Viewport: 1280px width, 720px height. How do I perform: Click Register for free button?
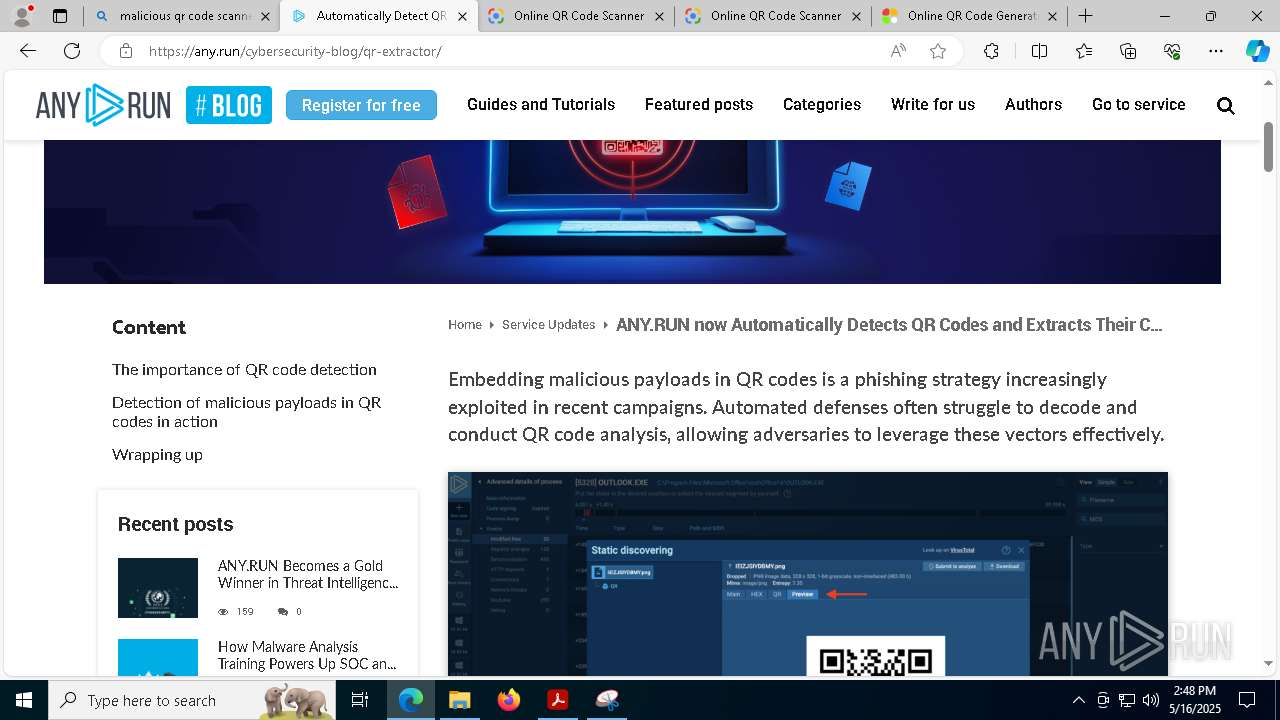click(x=361, y=105)
